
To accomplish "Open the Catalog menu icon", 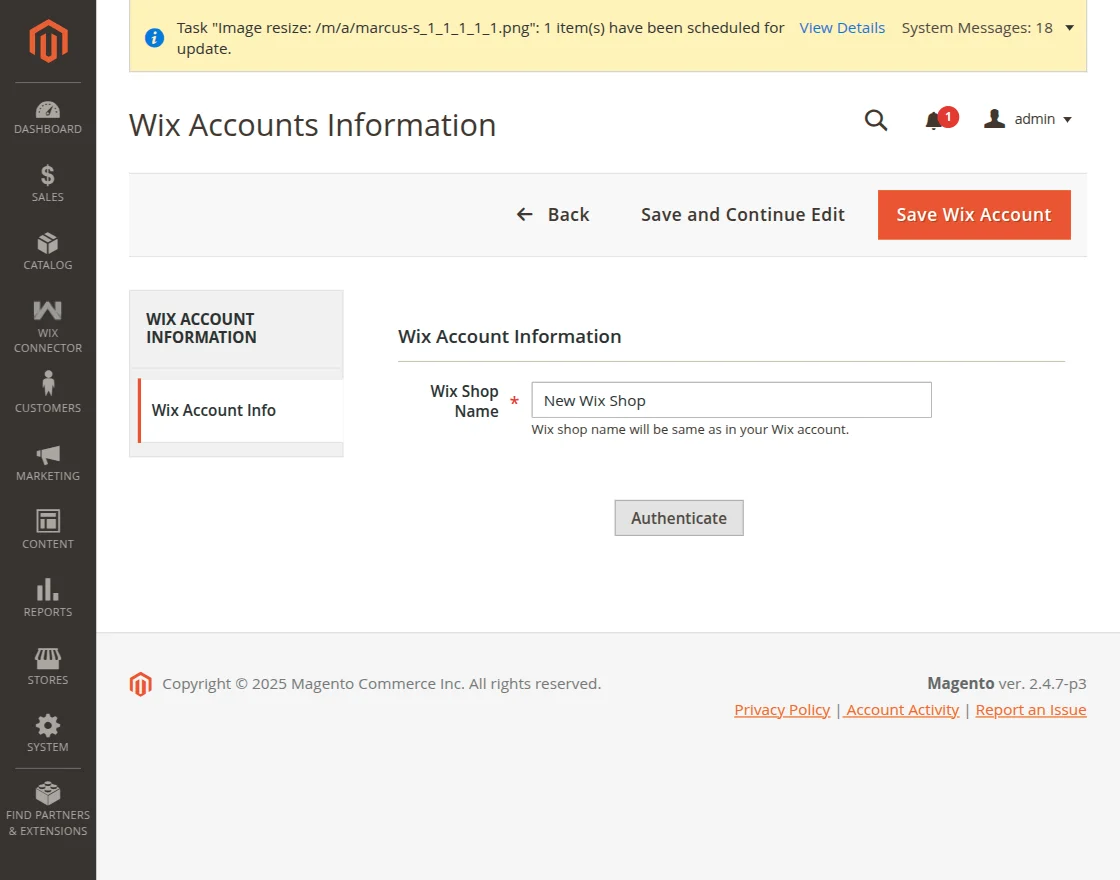I will tap(47, 248).
